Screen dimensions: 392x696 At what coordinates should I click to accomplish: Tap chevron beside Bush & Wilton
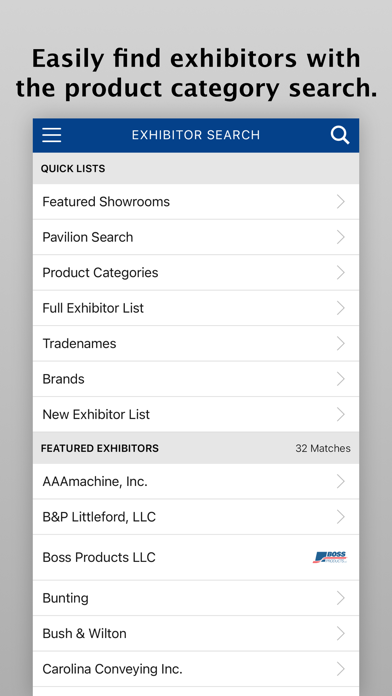[x=341, y=633]
